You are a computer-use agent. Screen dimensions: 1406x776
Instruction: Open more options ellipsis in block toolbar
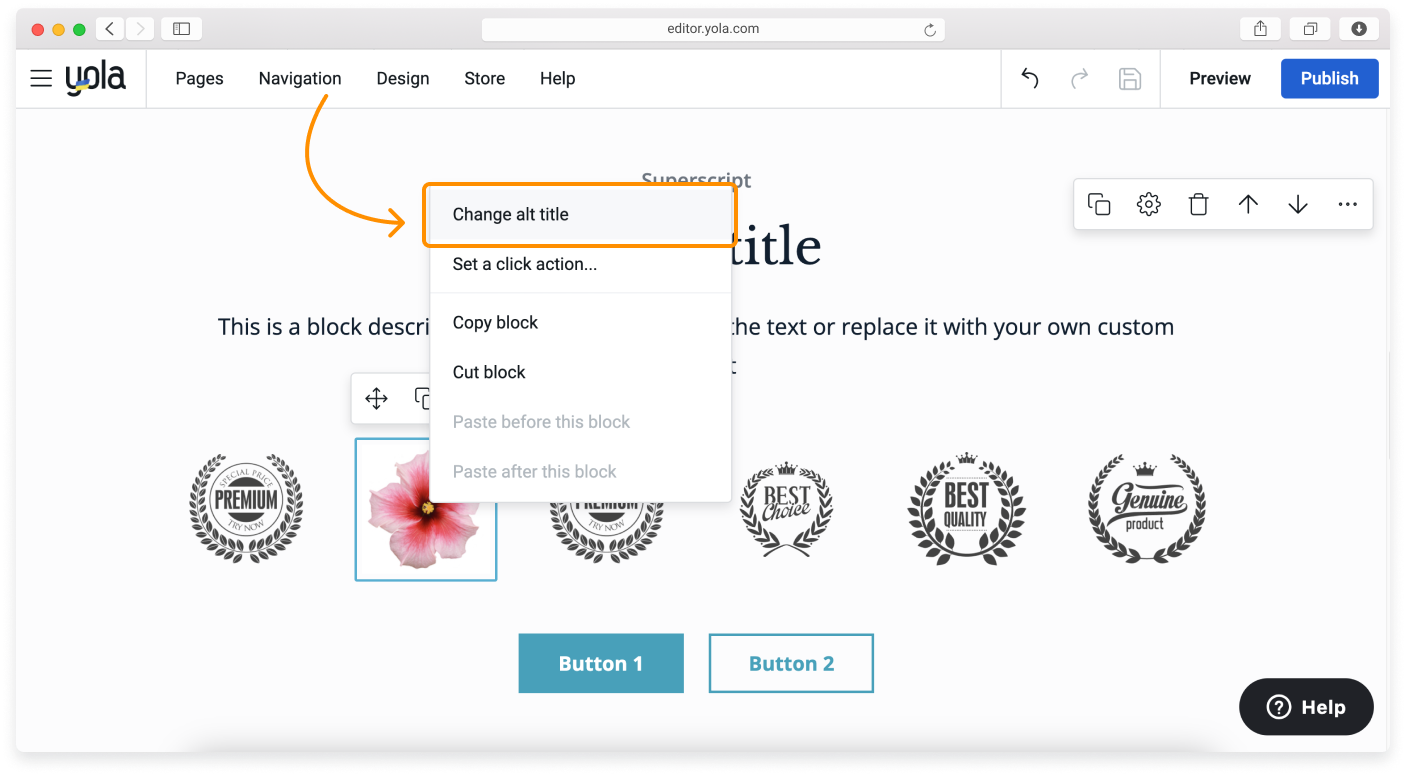[1347, 204]
